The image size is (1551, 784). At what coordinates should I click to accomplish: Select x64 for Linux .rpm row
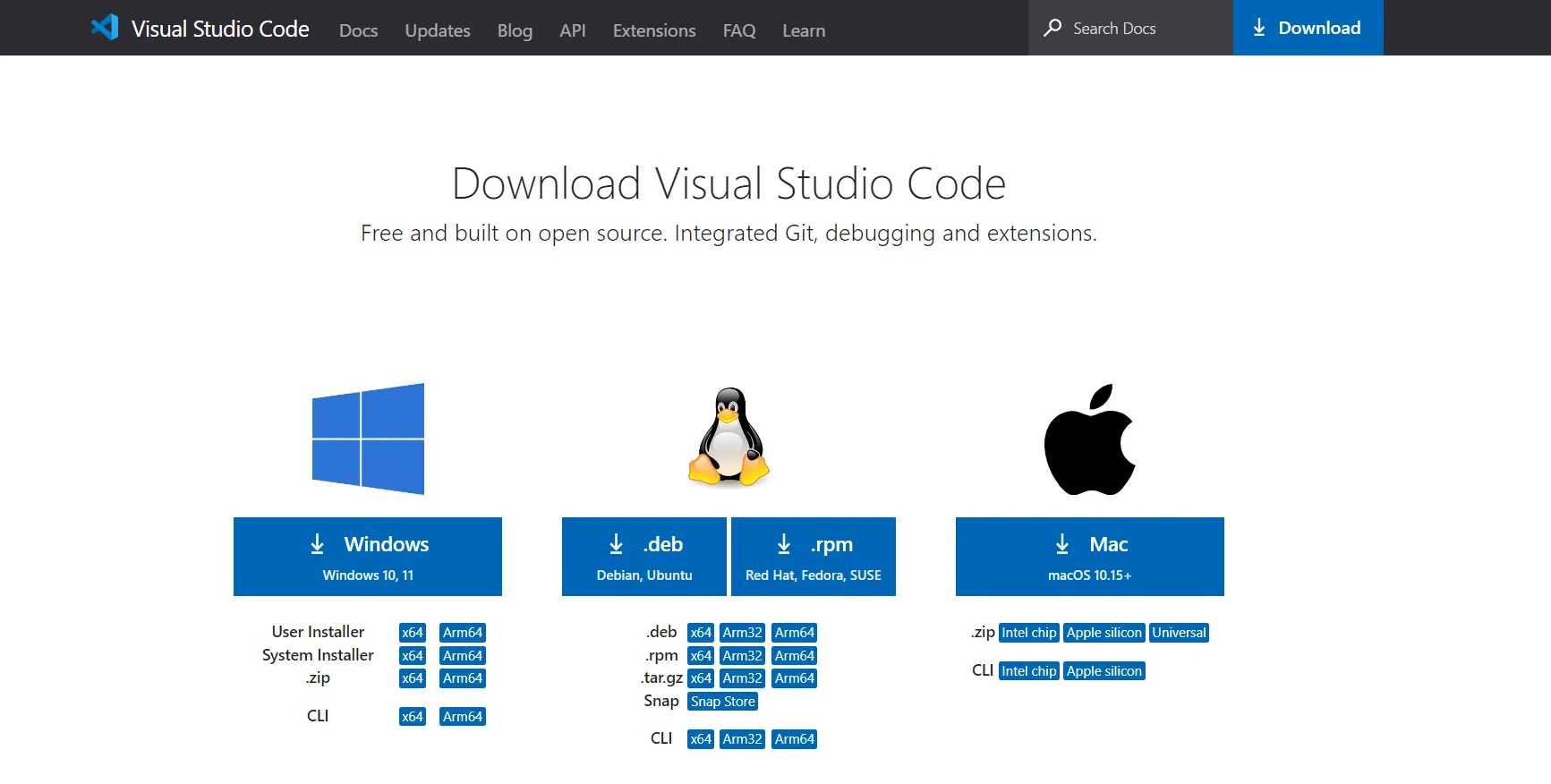701,656
